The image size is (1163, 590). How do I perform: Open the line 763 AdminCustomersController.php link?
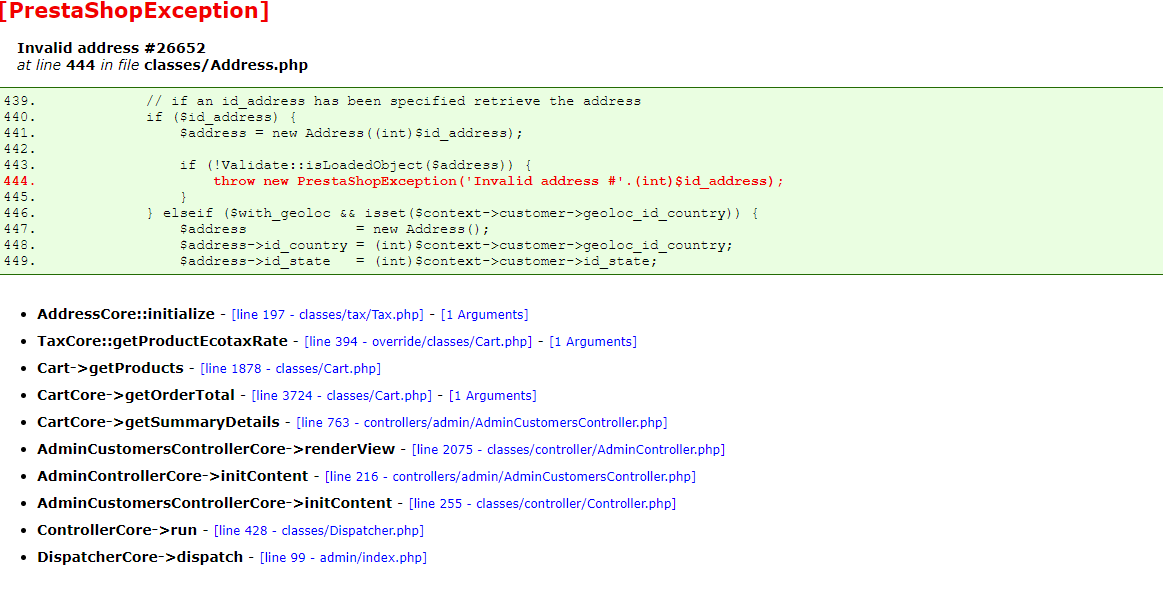[x=481, y=423]
